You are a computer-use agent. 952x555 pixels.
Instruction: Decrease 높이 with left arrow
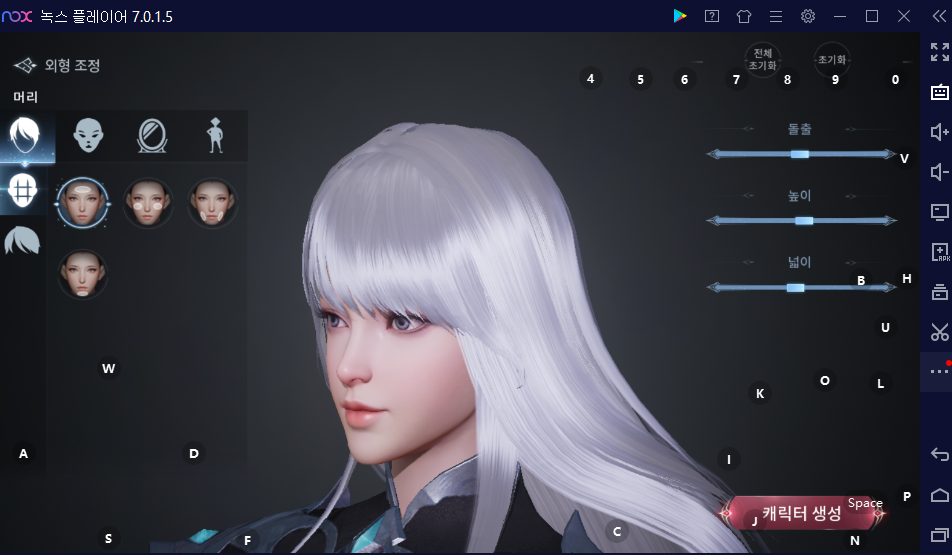[x=713, y=220]
